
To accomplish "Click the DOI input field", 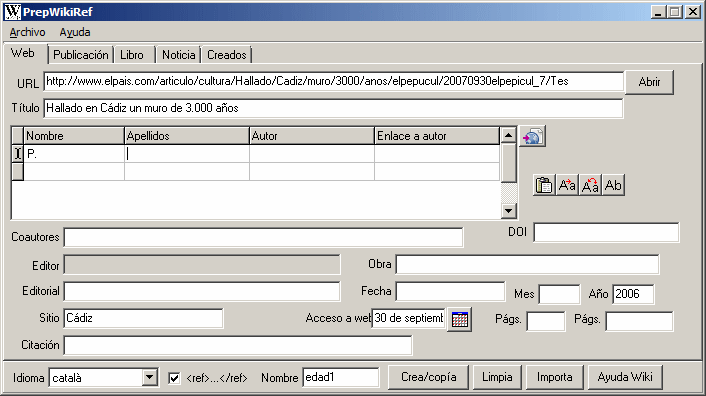I will coord(606,233).
